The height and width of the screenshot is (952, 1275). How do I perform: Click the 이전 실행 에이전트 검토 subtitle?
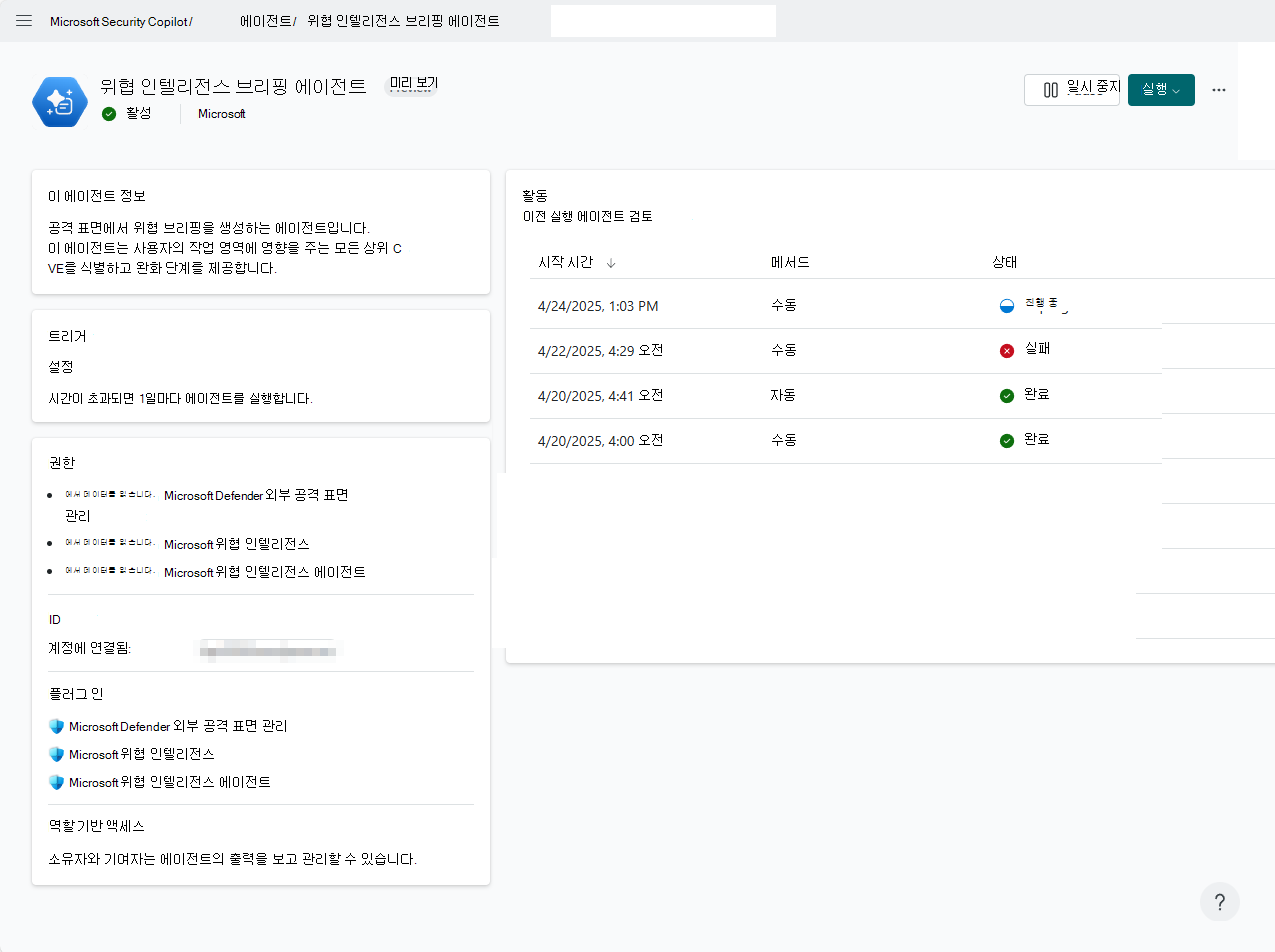point(588,216)
